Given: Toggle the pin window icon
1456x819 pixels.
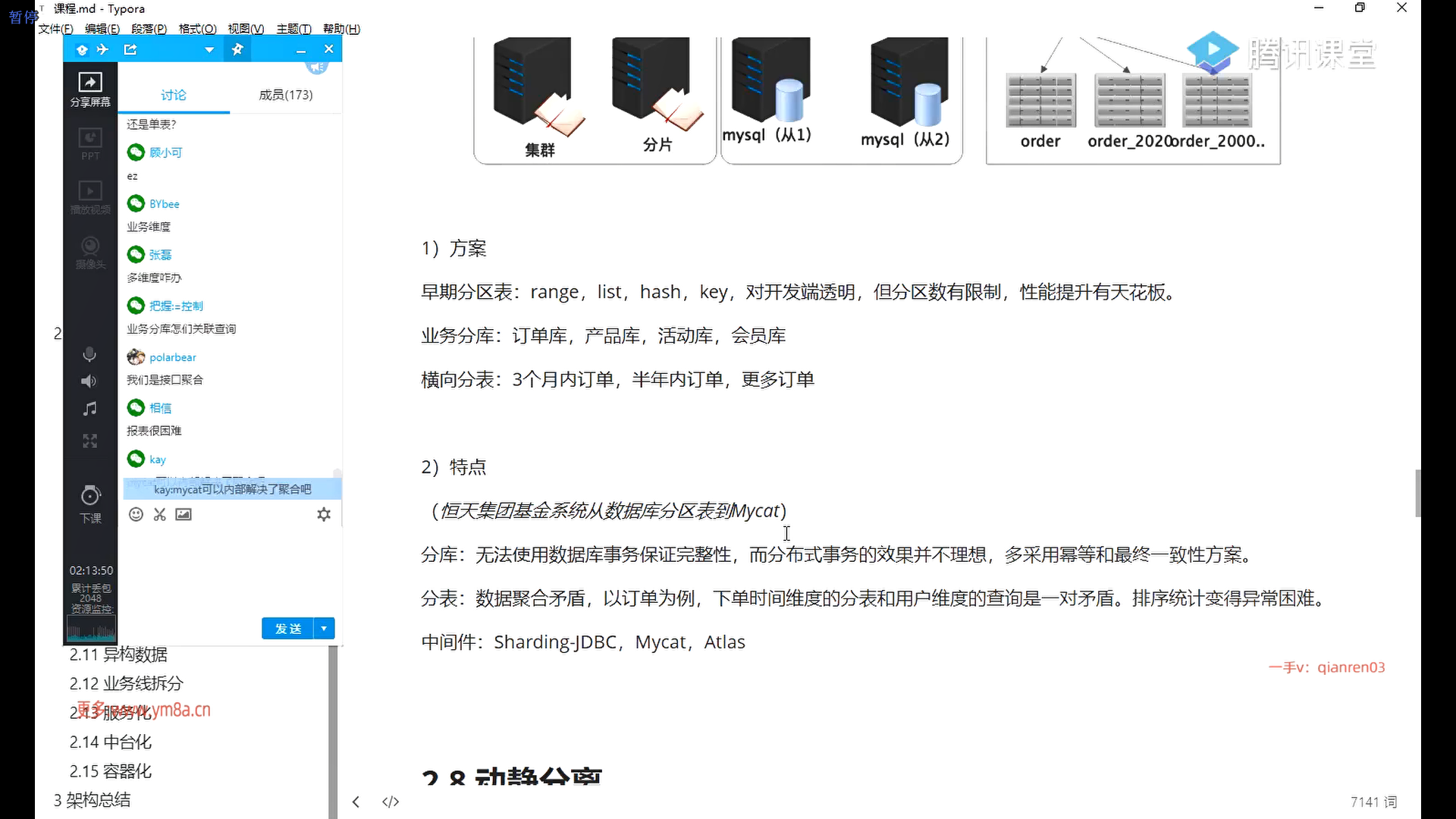Looking at the screenshot, I should point(237,49).
